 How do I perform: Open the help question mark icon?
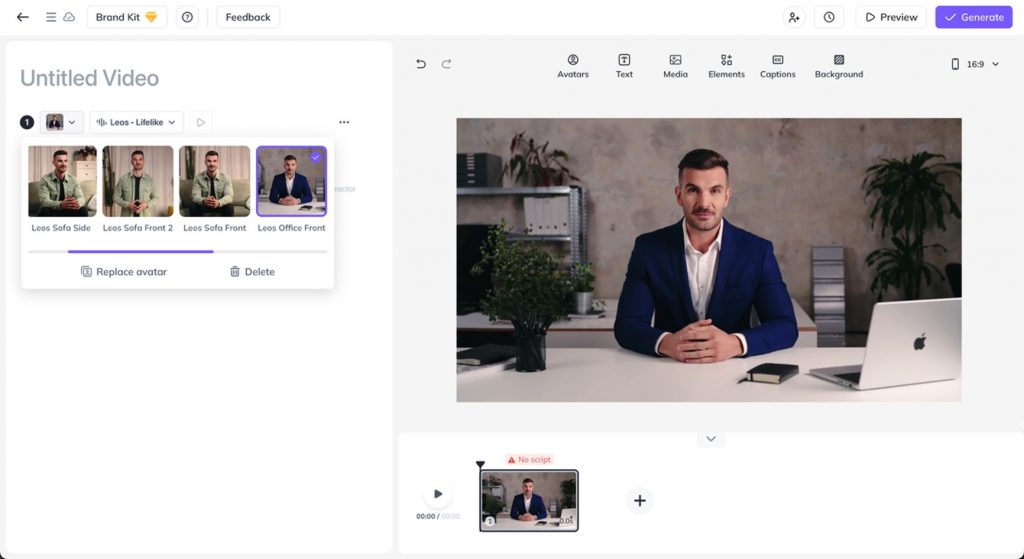187,17
